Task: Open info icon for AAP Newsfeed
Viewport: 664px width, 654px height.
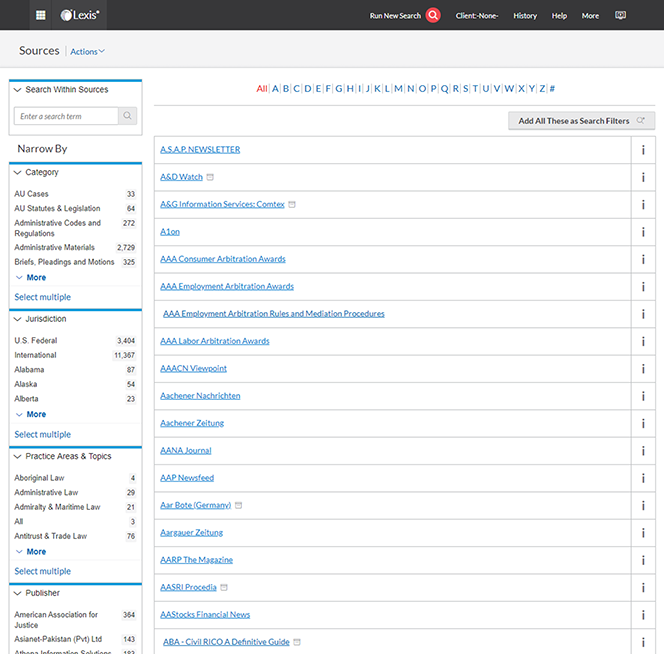Action: [x=643, y=478]
